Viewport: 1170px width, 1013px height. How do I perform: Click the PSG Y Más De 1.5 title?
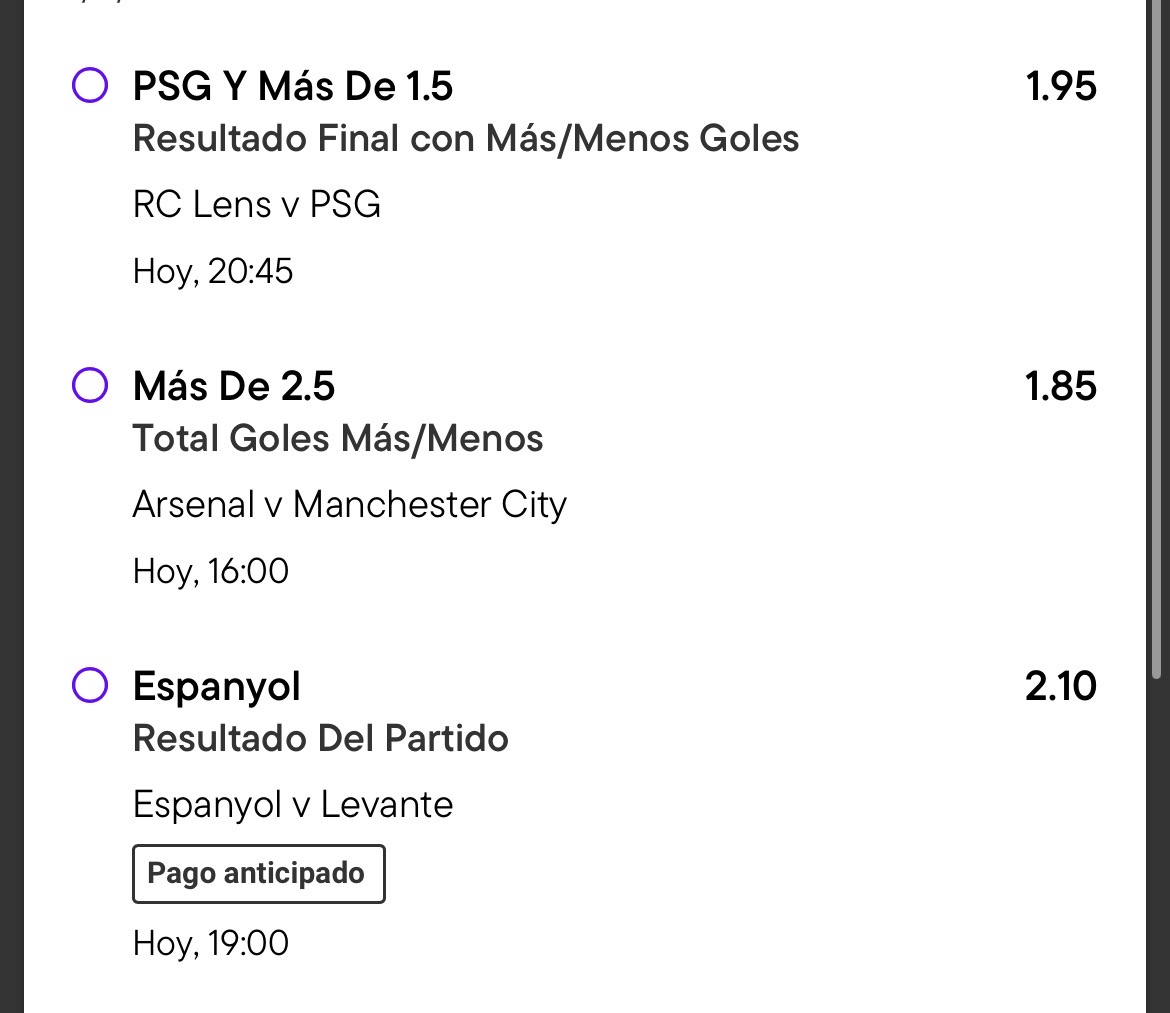tap(292, 86)
